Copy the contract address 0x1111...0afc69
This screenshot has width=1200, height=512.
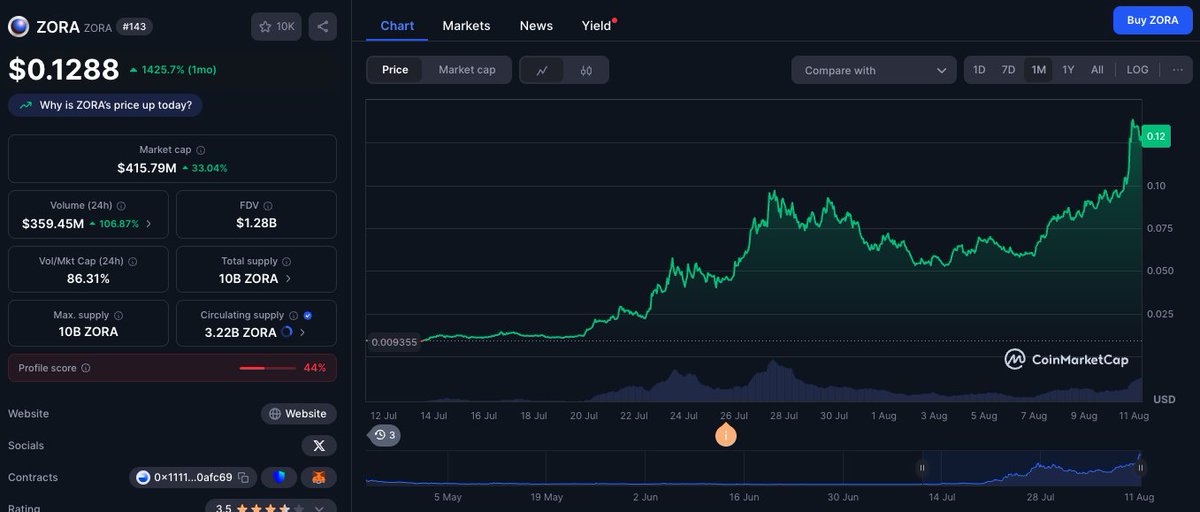pyautogui.click(x=243, y=478)
